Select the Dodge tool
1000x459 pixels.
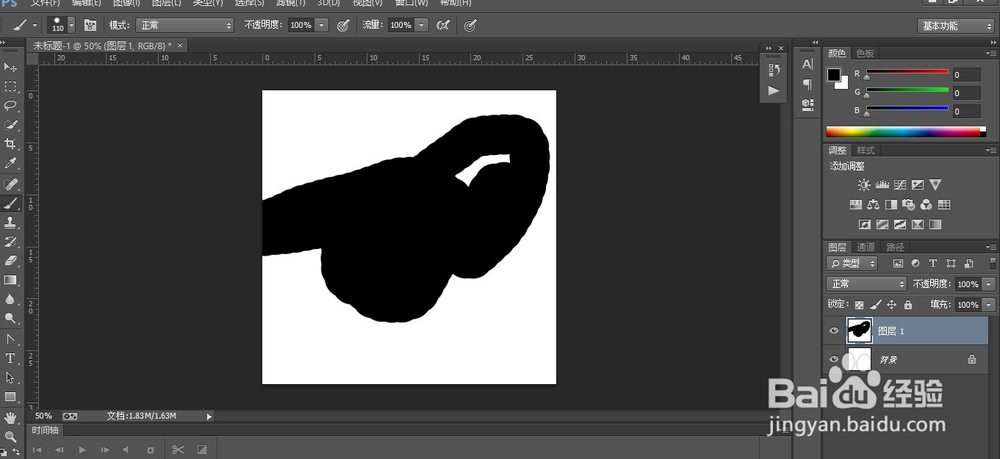tap(10, 318)
